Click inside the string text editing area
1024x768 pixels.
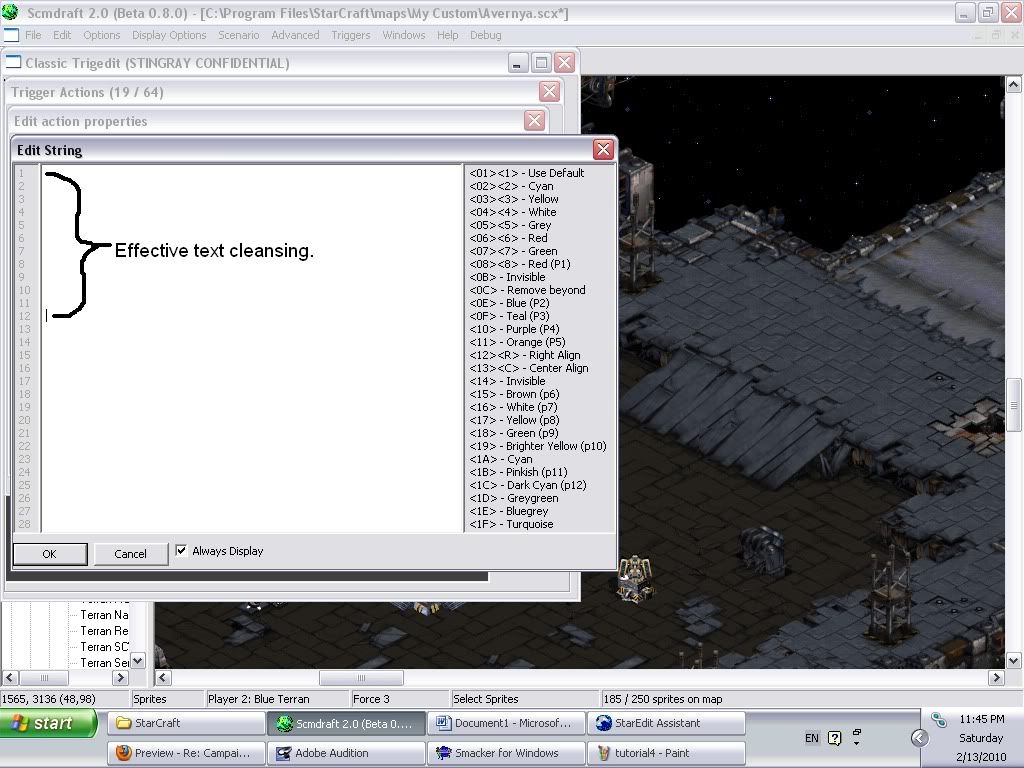pos(250,400)
